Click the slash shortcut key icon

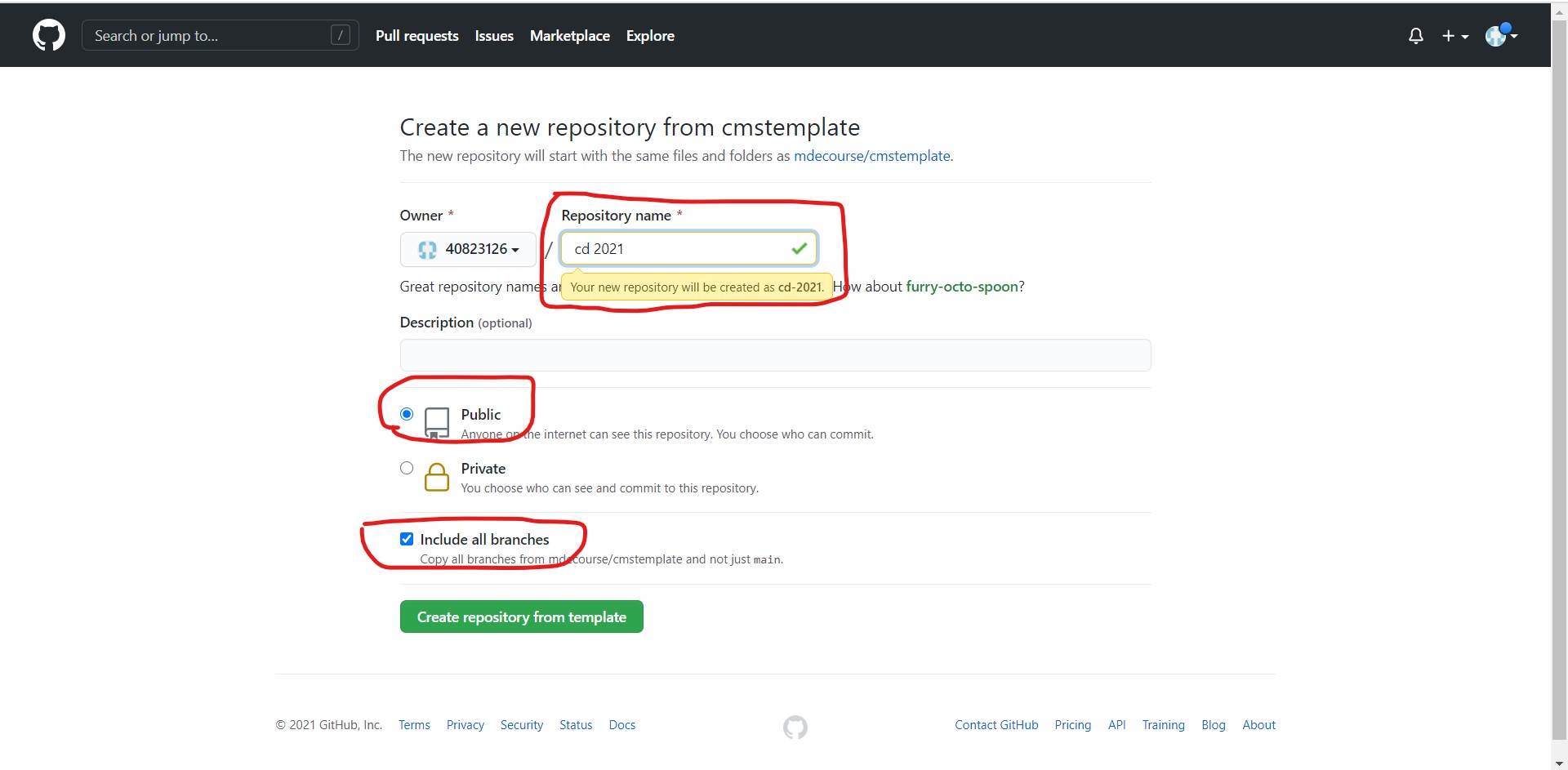341,35
